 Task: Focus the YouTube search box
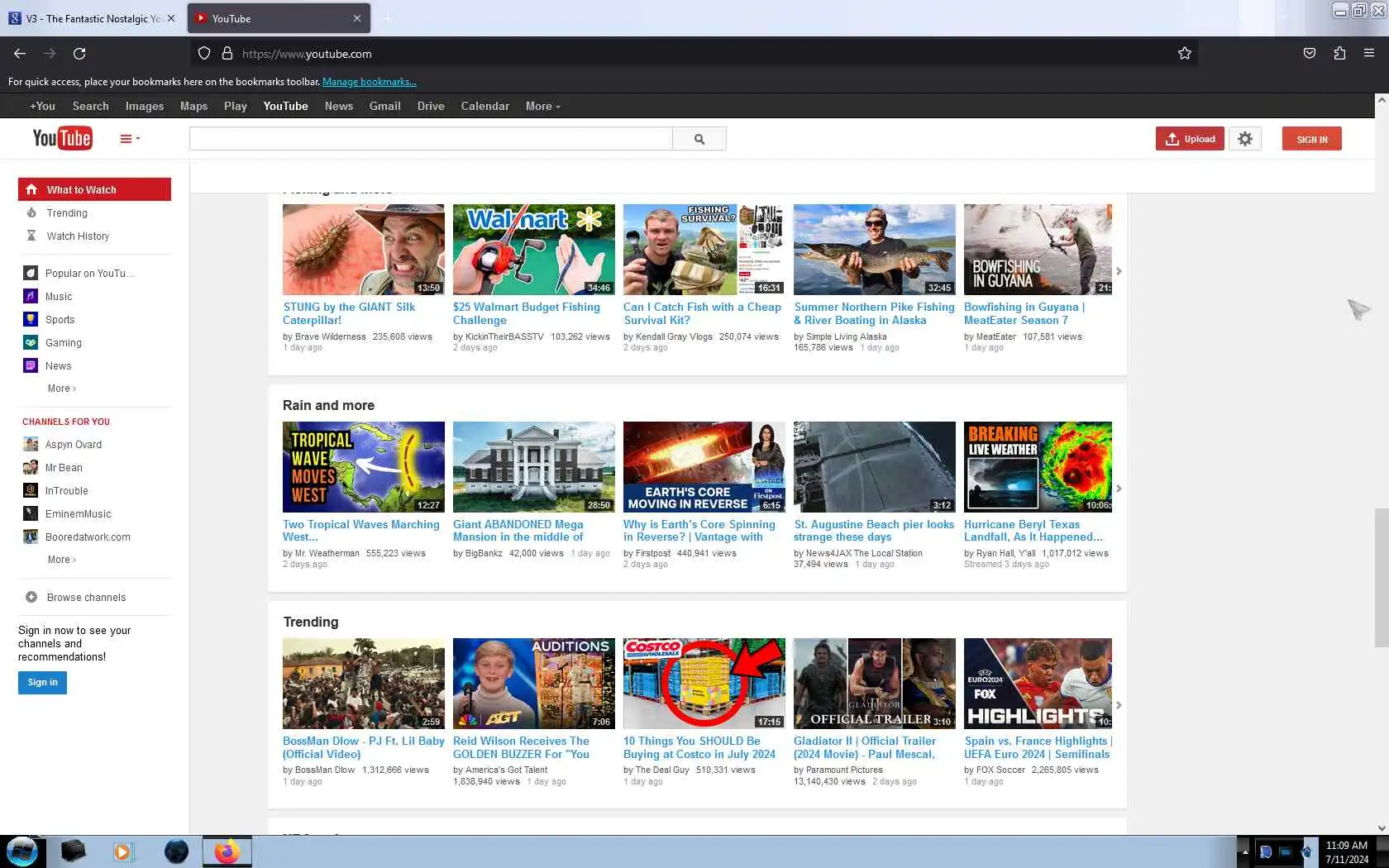pyautogui.click(x=431, y=139)
